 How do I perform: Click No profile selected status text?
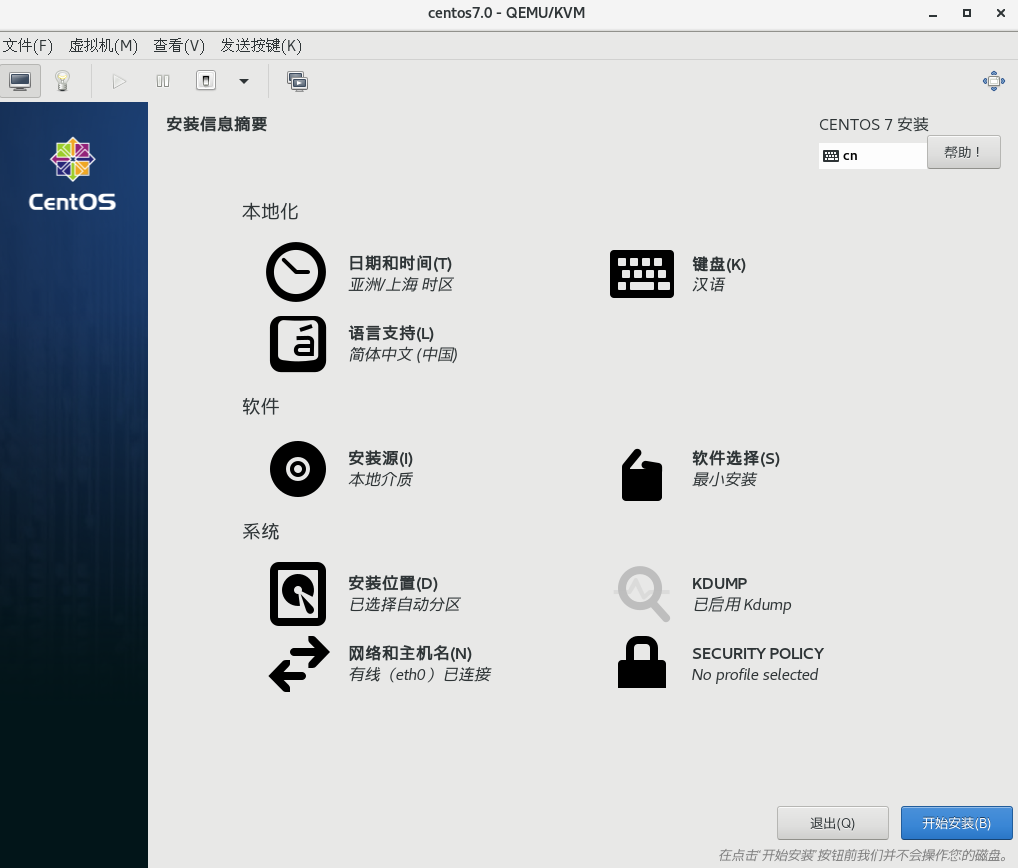tap(755, 675)
